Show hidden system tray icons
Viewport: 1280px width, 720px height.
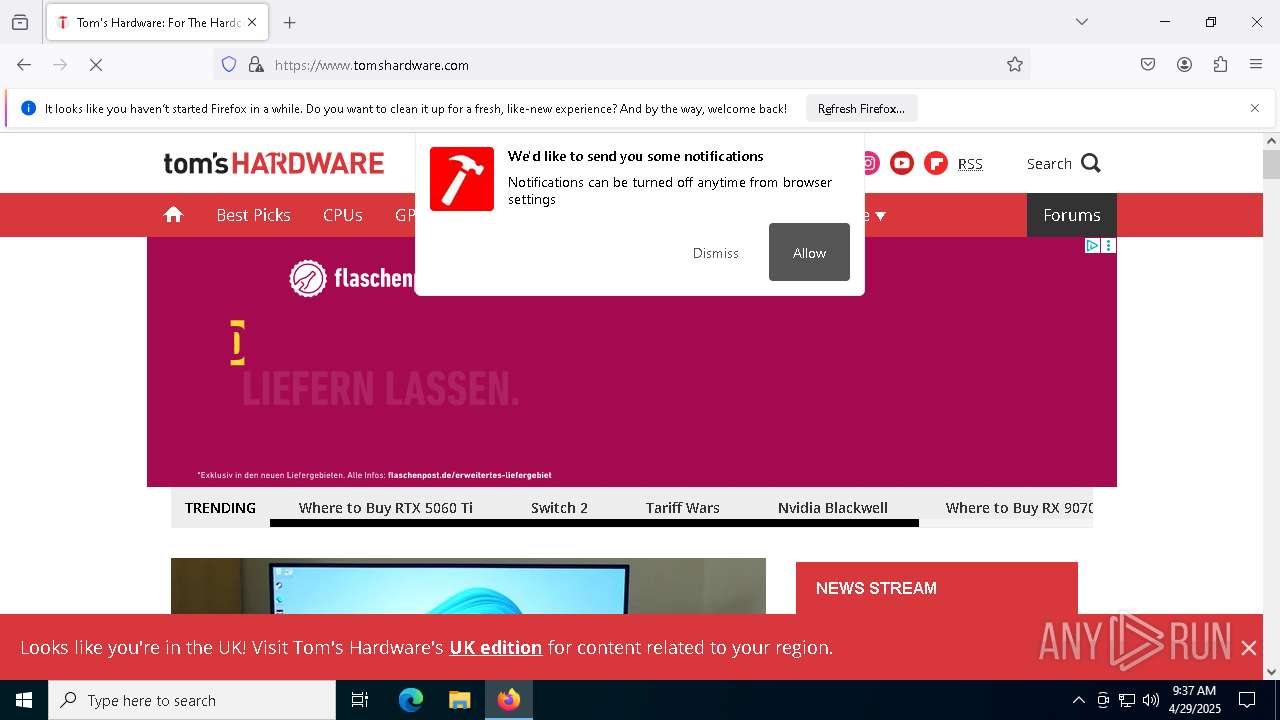pyautogui.click(x=1078, y=700)
